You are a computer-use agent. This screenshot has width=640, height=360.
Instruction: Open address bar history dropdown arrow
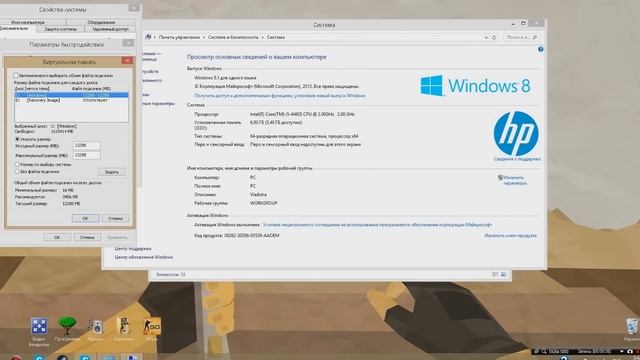486,38
